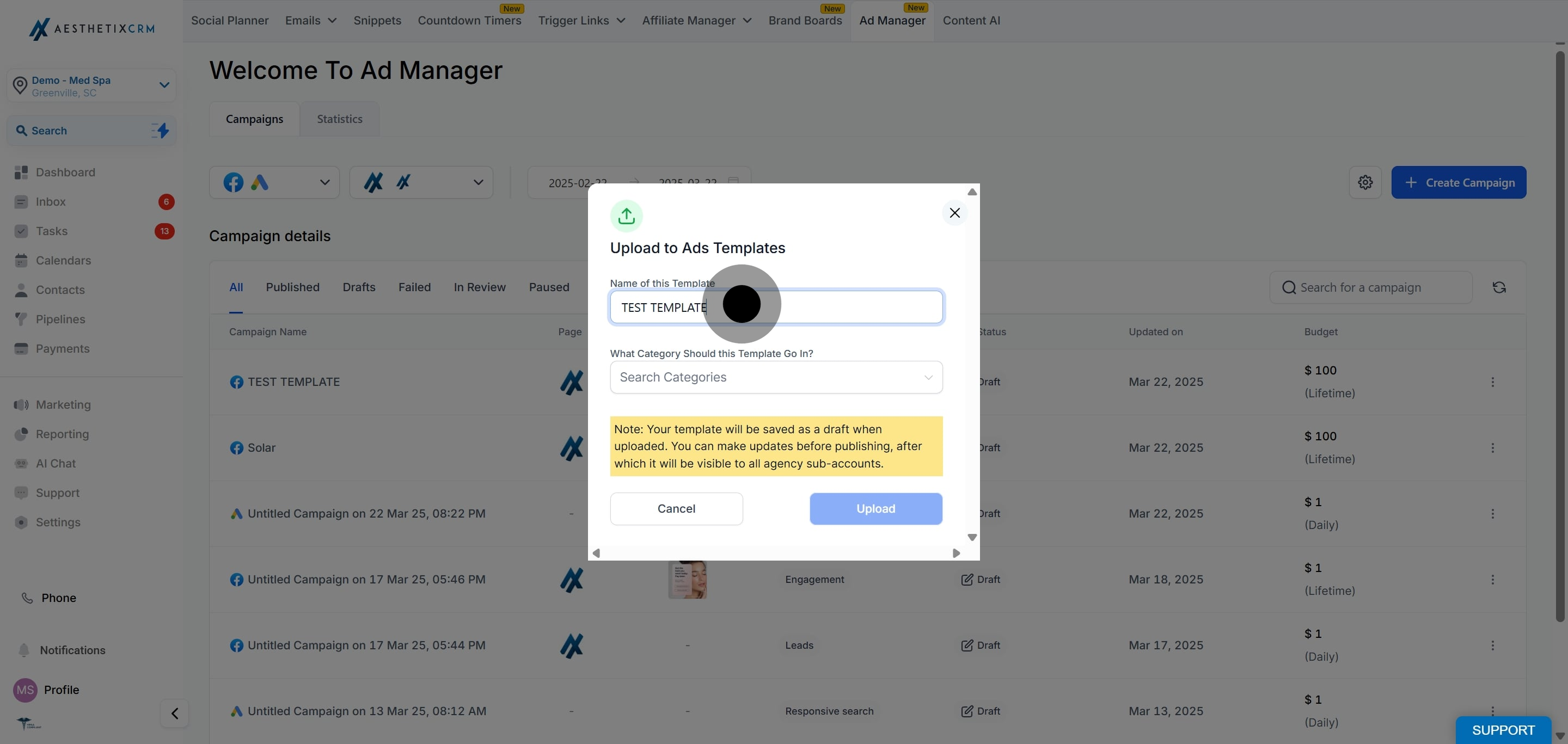Close the Upload to Ads Templates dialog
1568x744 pixels.
coord(954,213)
